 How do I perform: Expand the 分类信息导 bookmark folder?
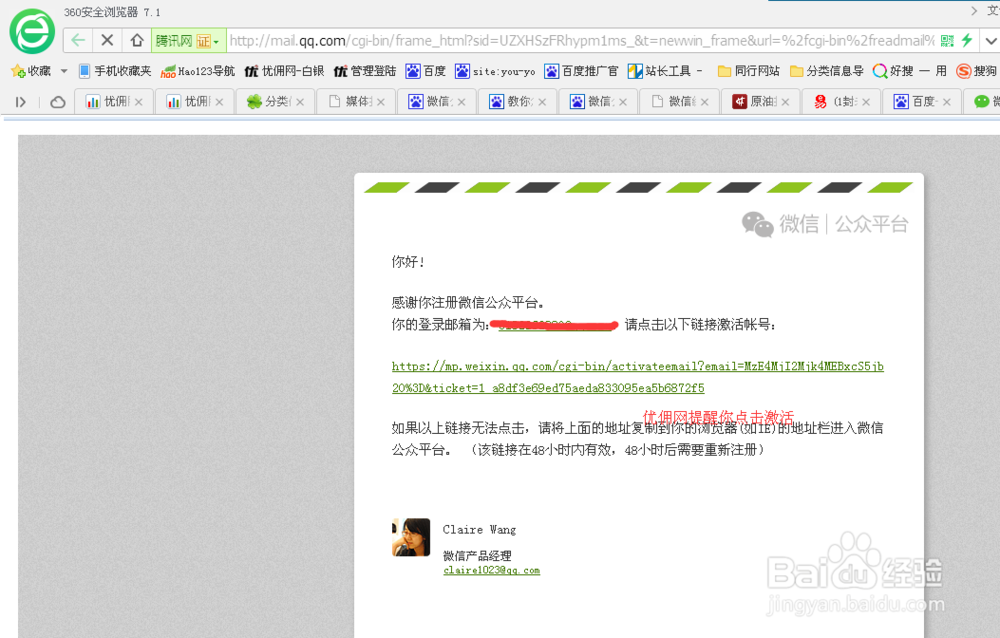tap(827, 71)
